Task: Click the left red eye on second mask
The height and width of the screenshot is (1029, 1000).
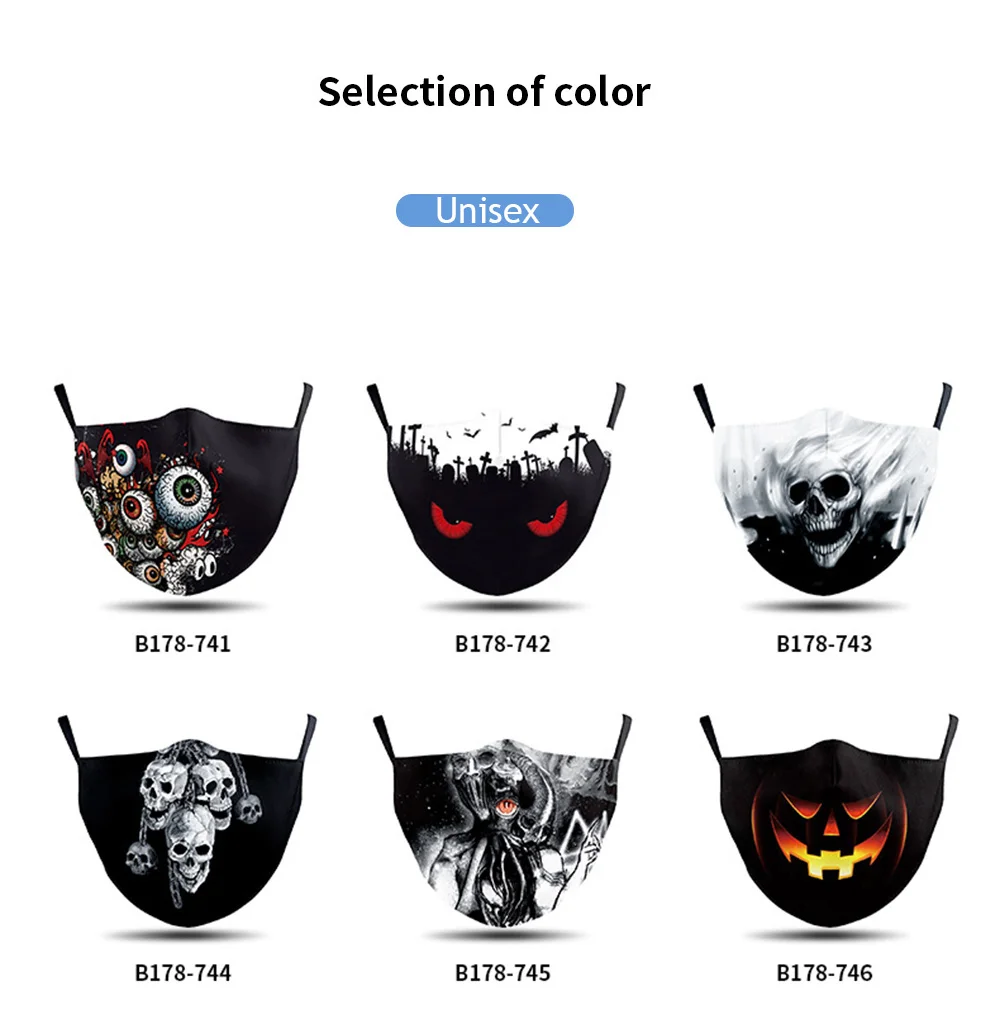Action: (451, 518)
